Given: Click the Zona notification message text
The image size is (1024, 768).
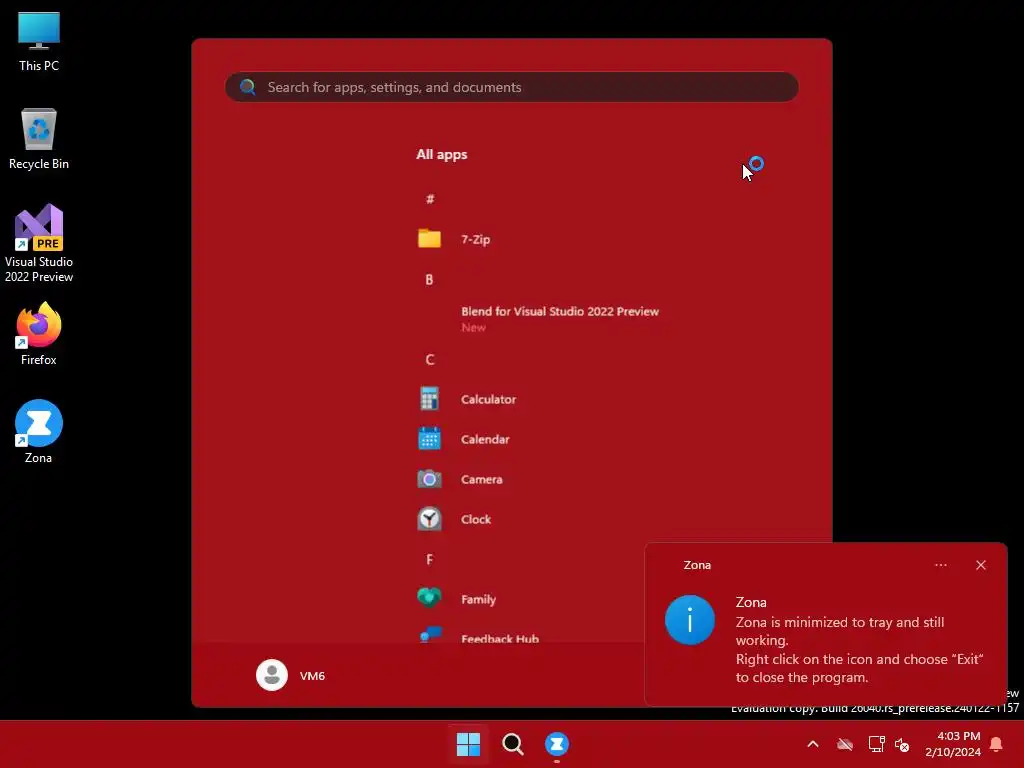Looking at the screenshot, I should coord(859,650).
